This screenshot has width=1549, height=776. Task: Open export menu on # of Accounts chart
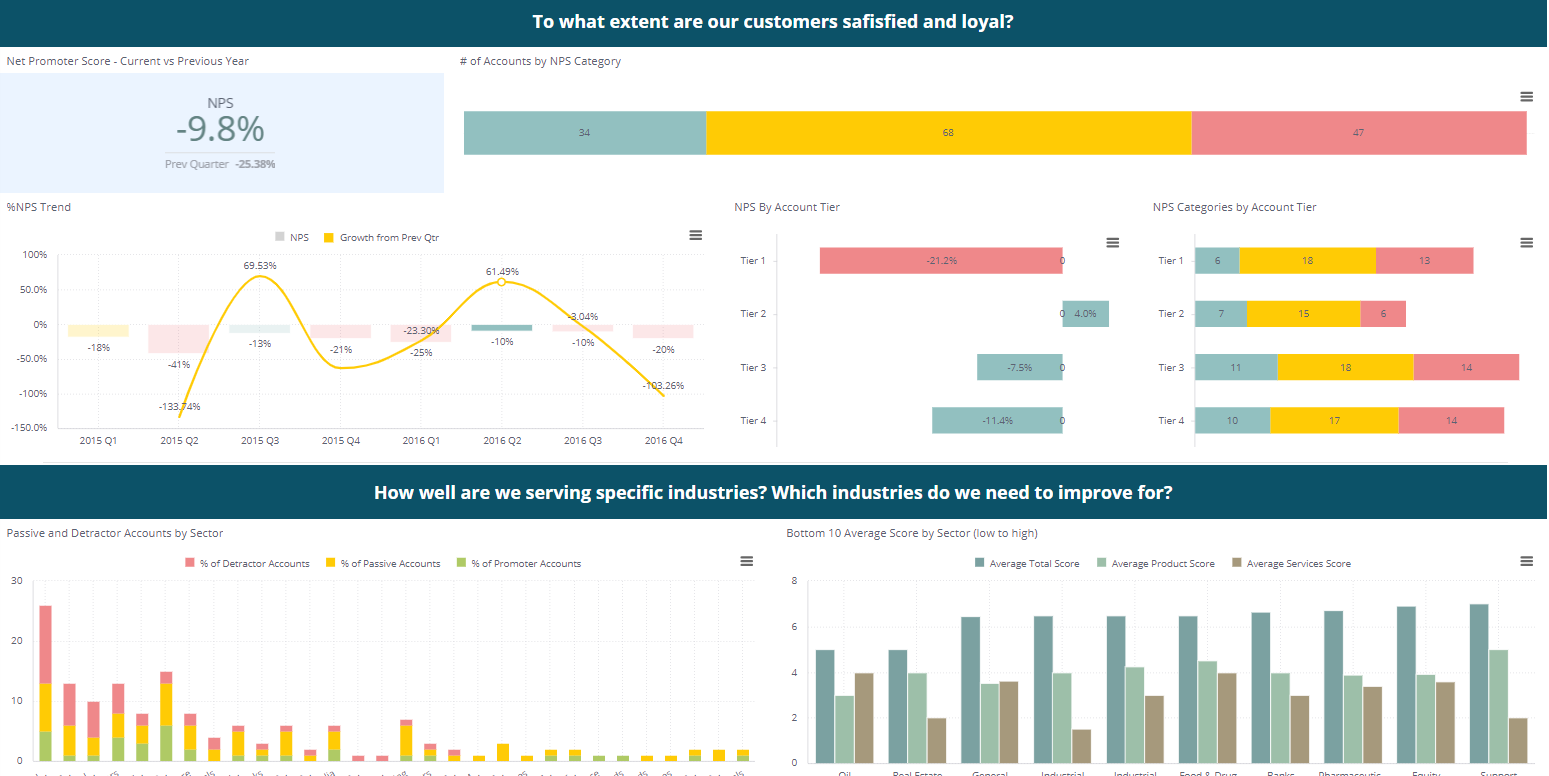1527,96
